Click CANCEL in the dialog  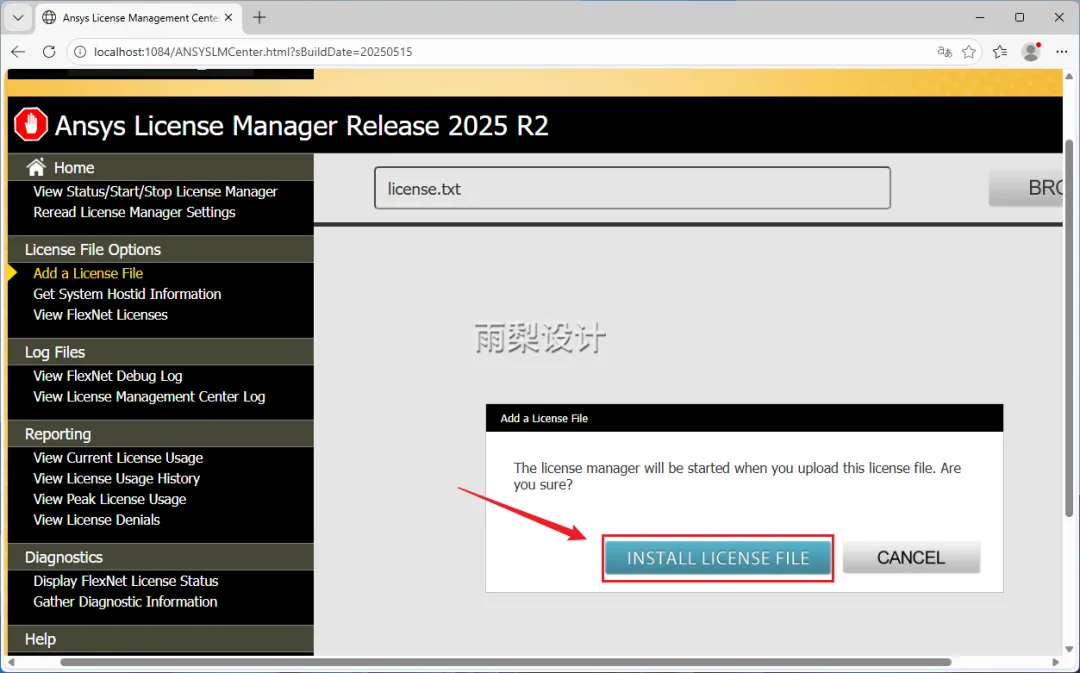pyautogui.click(x=911, y=558)
